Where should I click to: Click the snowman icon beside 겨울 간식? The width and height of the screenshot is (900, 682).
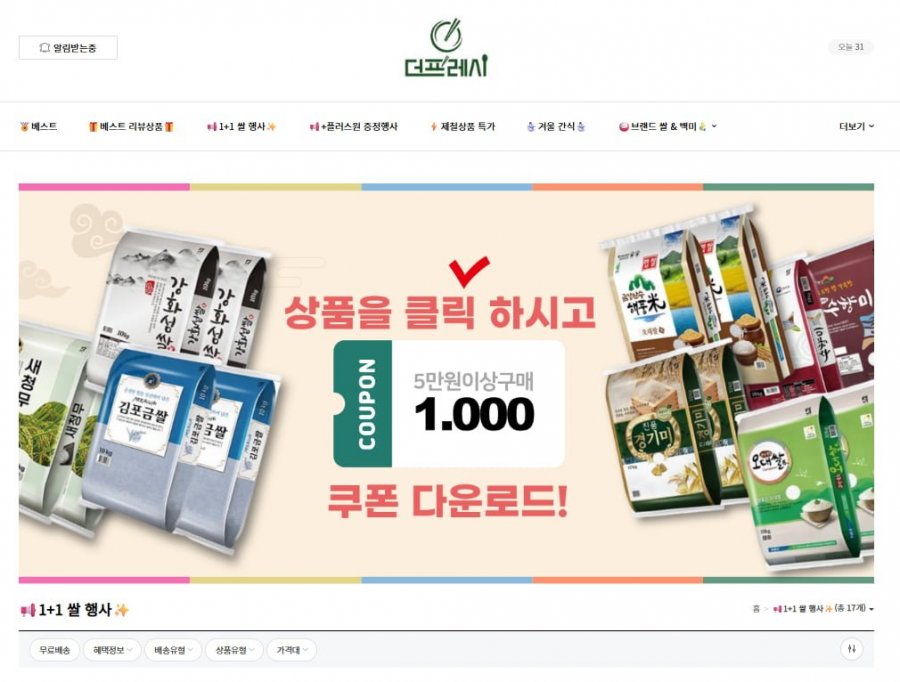point(530,126)
